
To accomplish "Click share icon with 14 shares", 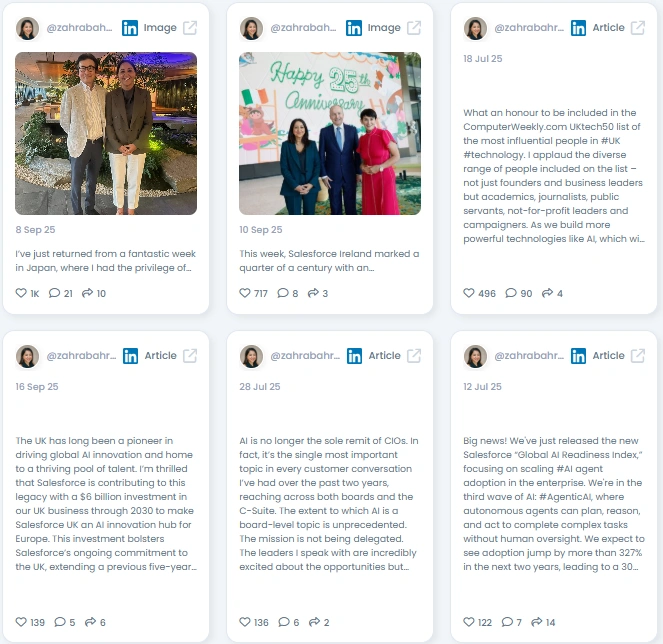I will (537, 622).
